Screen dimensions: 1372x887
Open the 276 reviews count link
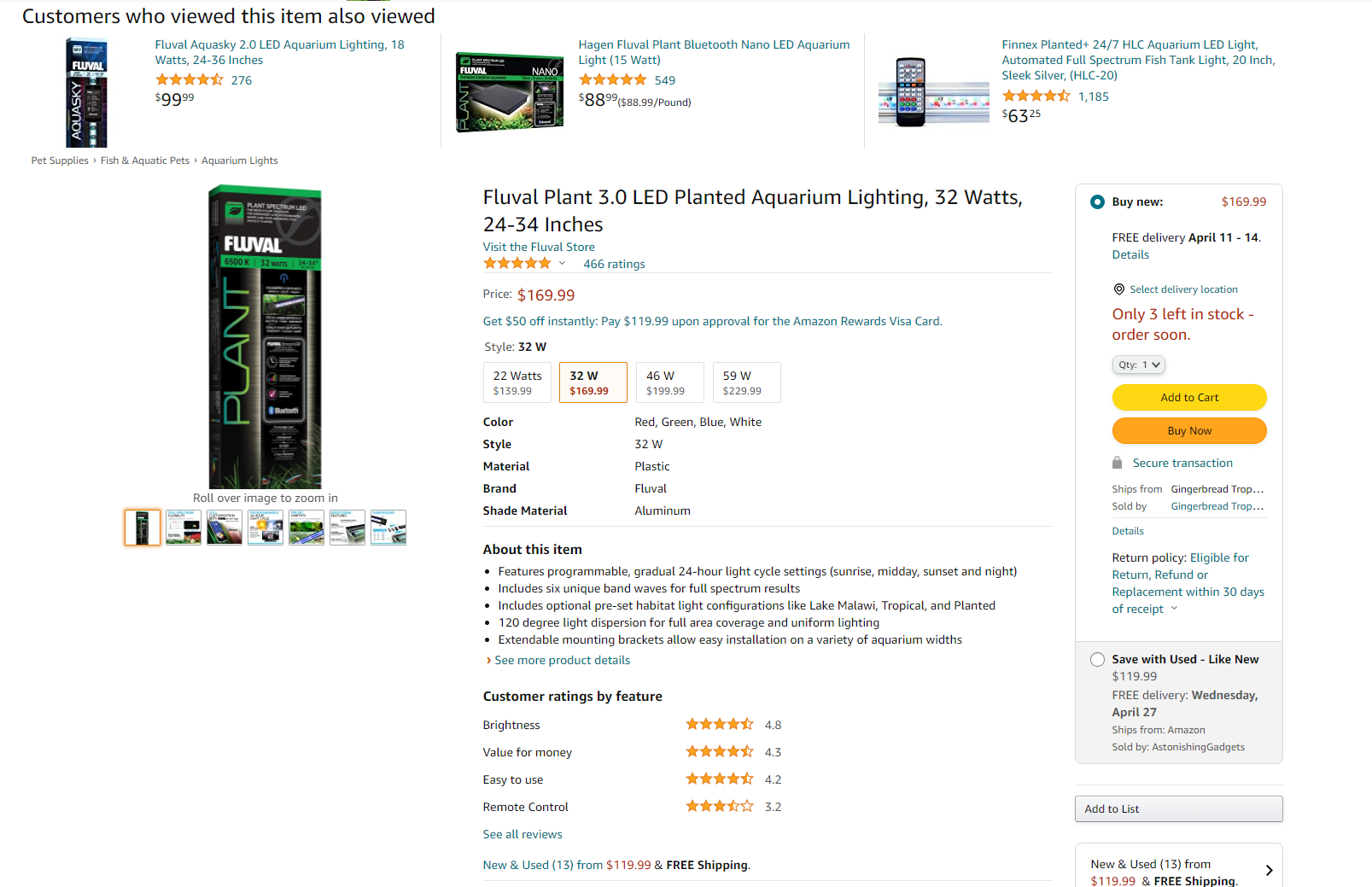click(x=242, y=80)
